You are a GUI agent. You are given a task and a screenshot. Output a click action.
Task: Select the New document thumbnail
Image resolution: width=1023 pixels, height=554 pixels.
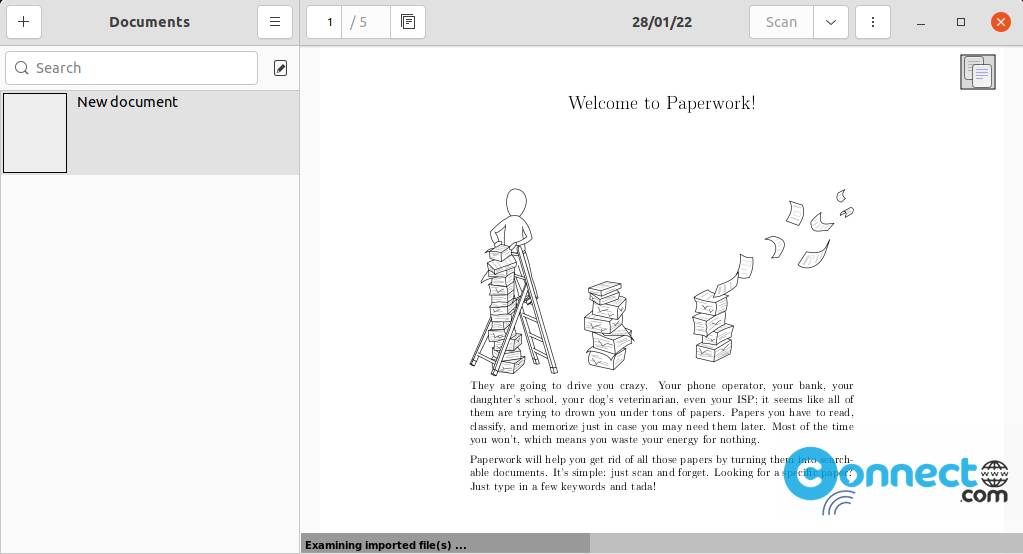point(35,133)
